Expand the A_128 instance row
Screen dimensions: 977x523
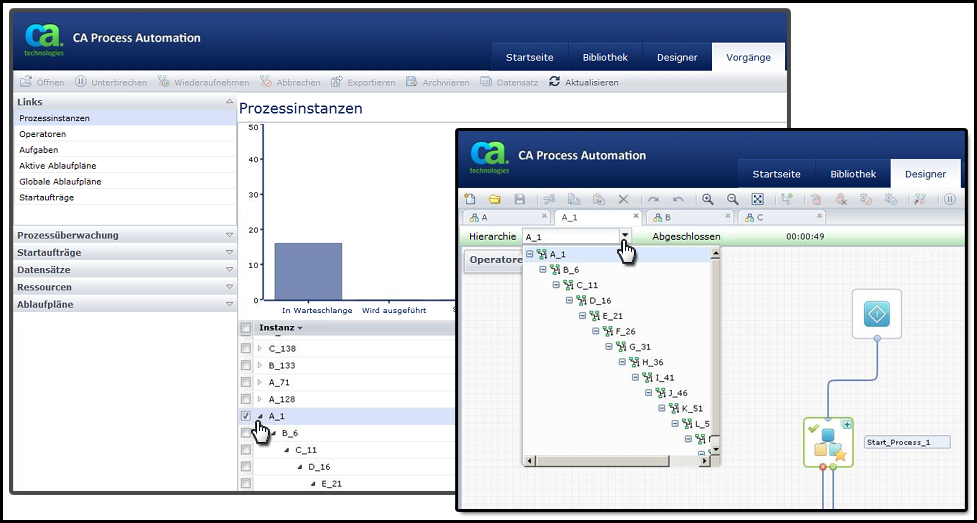click(x=260, y=398)
